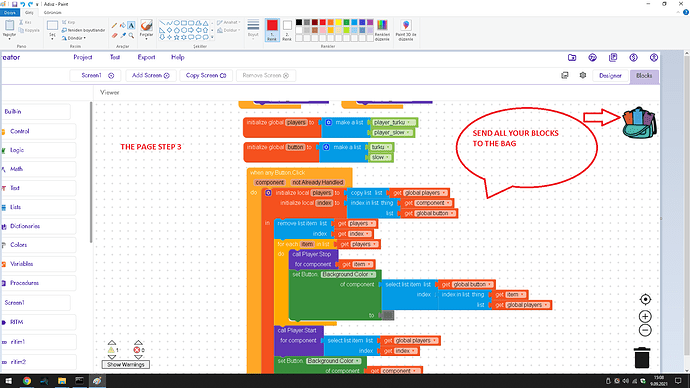Screen dimensions: 690x388
Task: Open the Edit Colors rainbow icon
Action: click(x=382, y=30)
